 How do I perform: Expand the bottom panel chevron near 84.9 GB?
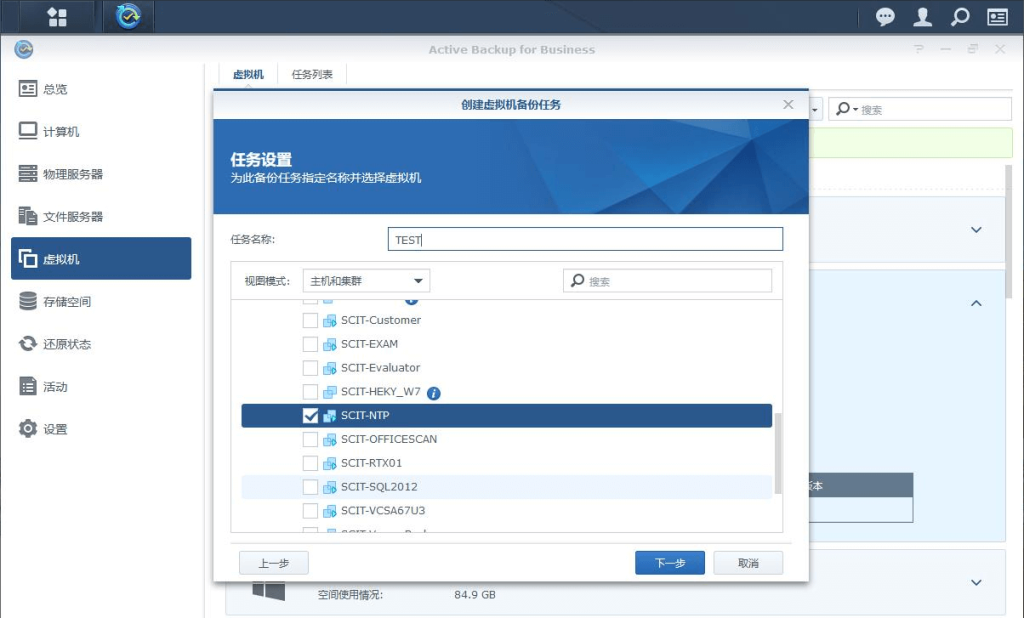pyautogui.click(x=976, y=583)
